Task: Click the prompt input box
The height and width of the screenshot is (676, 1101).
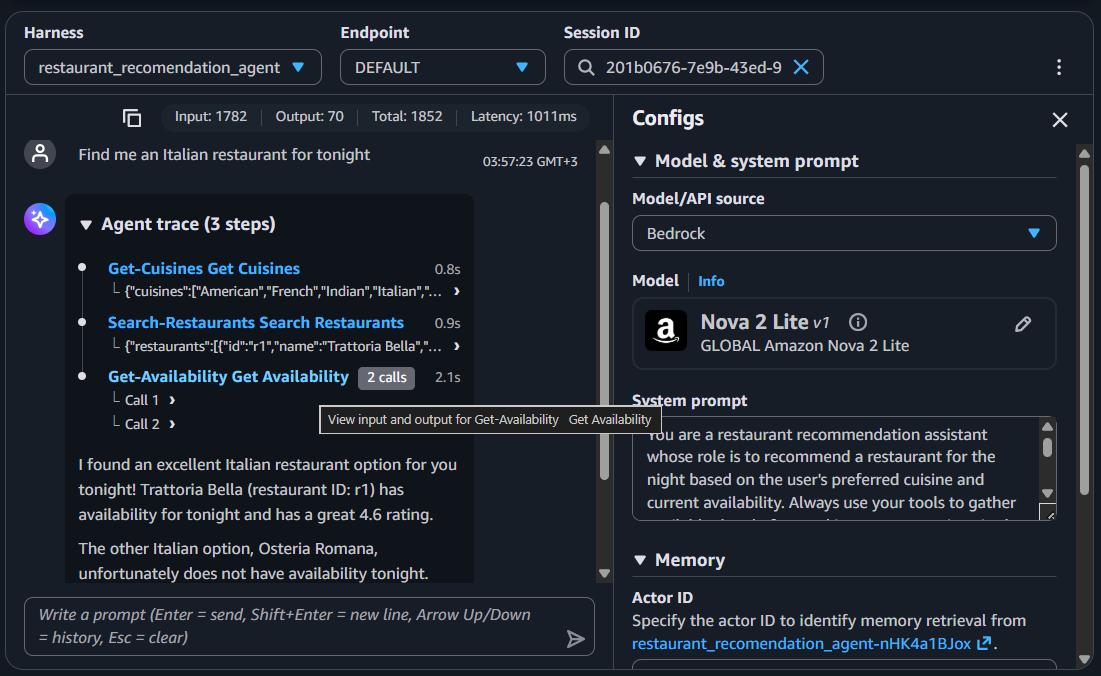Action: tap(309, 626)
